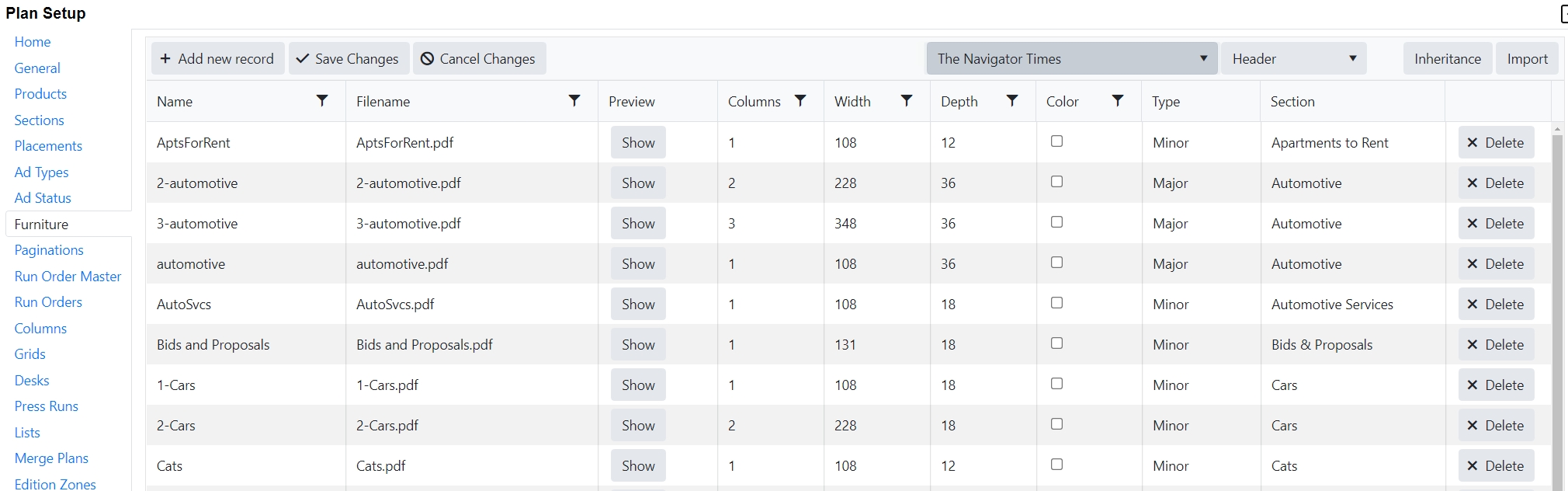Open the Width column filter icon
This screenshot has height=491, width=1568.
coord(907,101)
